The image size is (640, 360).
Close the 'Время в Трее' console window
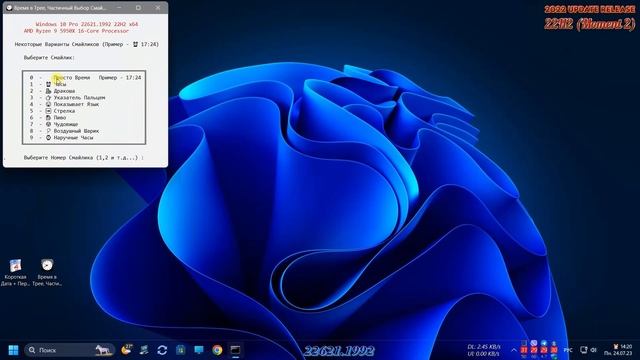(x=158, y=8)
